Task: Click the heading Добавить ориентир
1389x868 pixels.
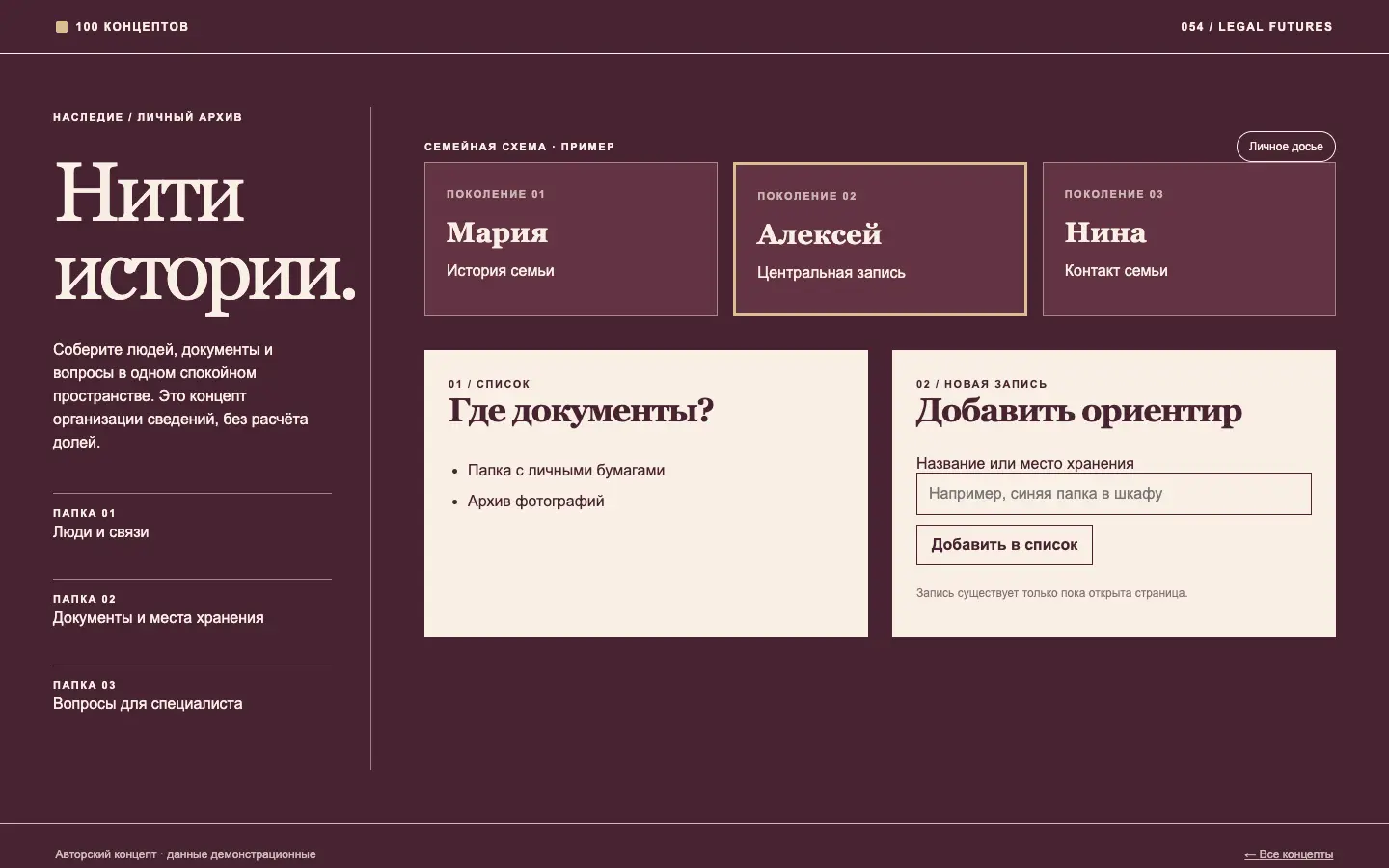Action: coord(1079,411)
